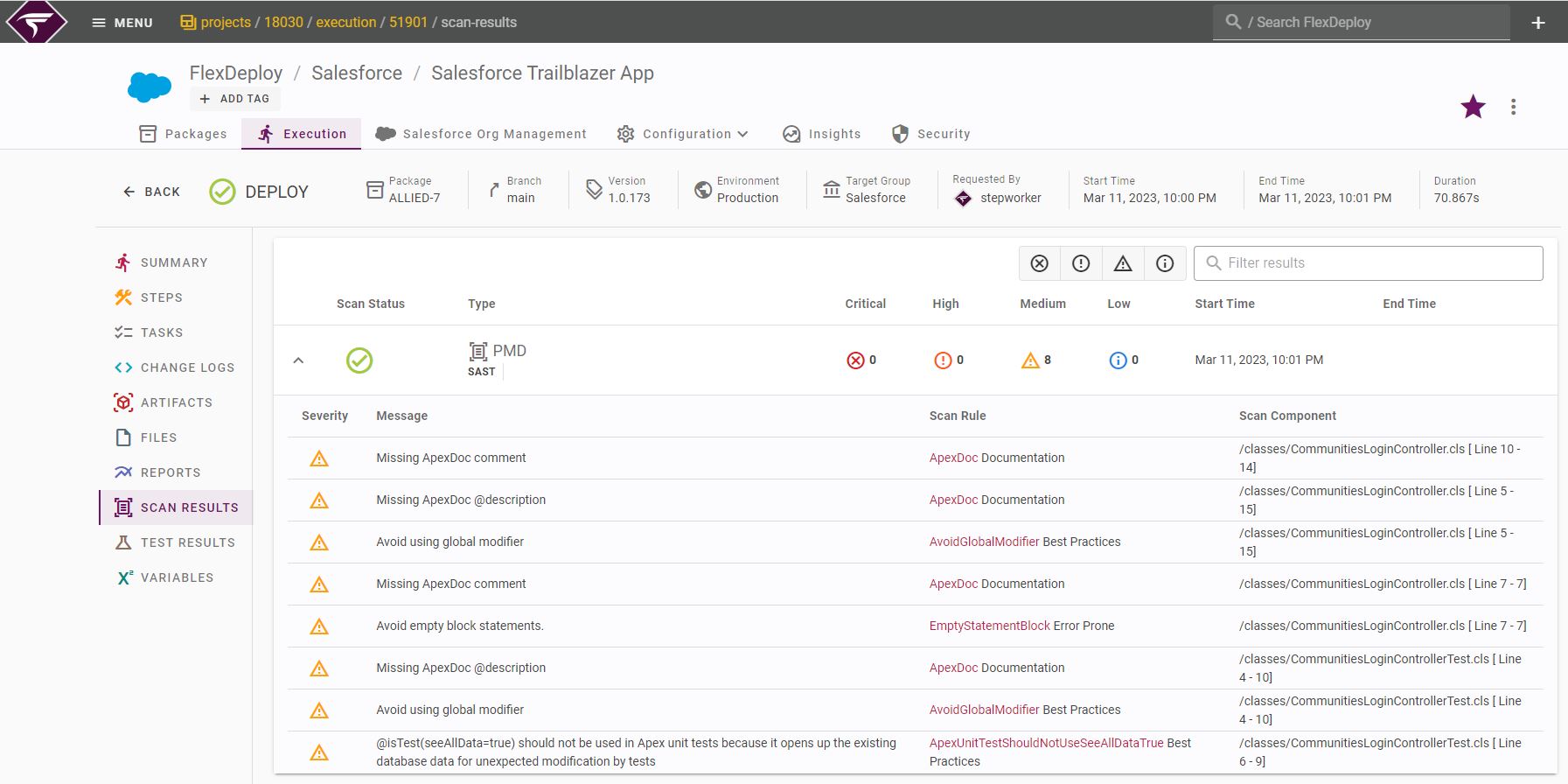
Task: Click the Branch arrow icon
Action: click(x=494, y=190)
